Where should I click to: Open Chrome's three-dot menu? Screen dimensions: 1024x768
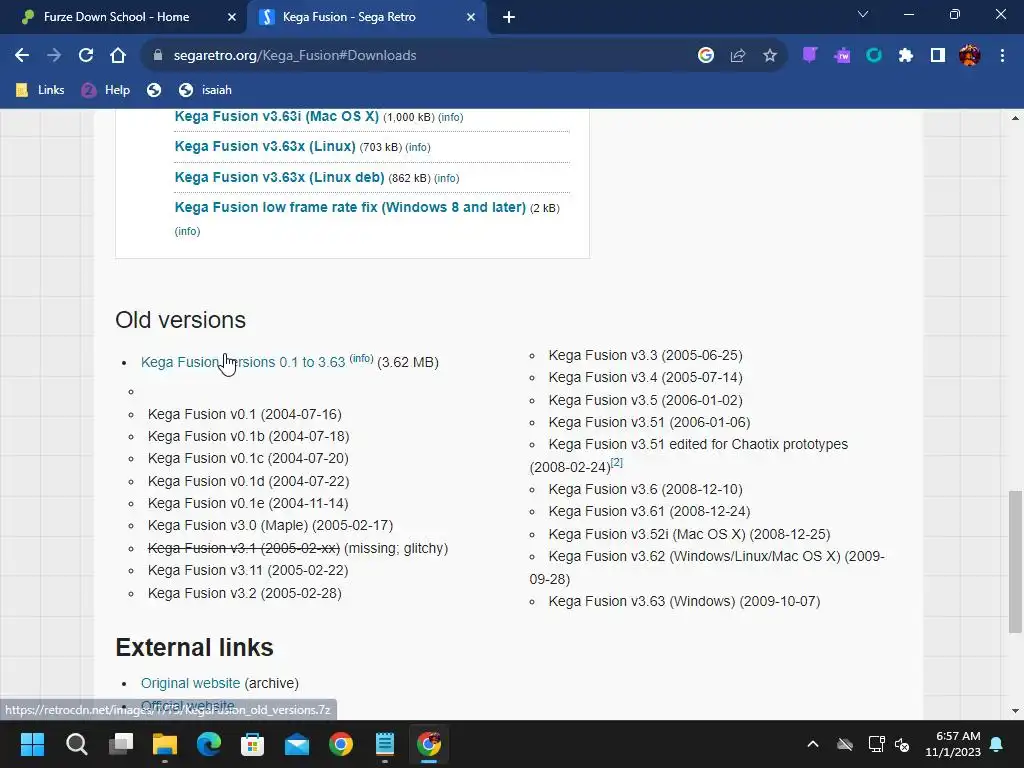(x=1002, y=56)
